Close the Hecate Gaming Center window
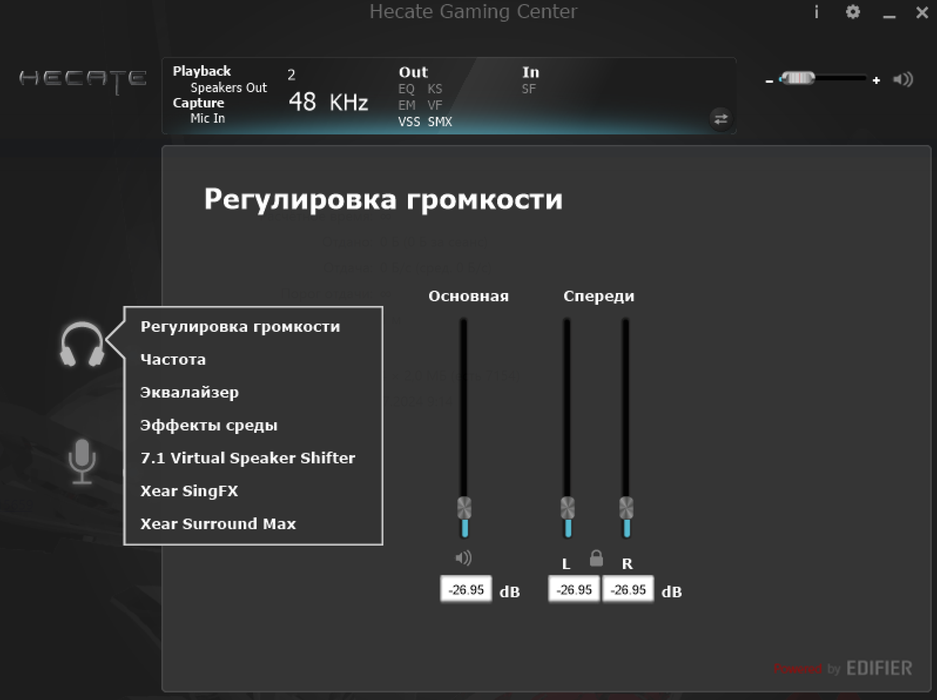The height and width of the screenshot is (700, 937). coord(922,12)
